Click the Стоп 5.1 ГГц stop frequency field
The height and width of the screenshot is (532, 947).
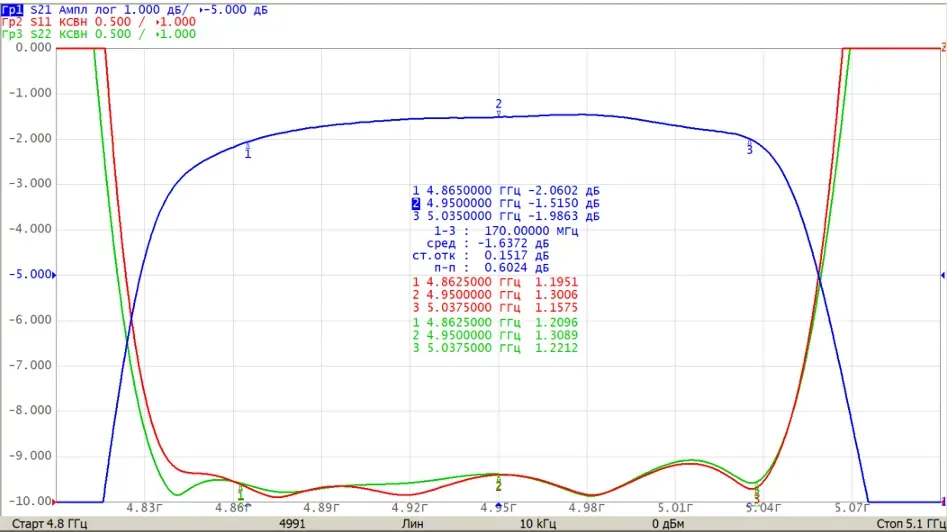[911, 524]
